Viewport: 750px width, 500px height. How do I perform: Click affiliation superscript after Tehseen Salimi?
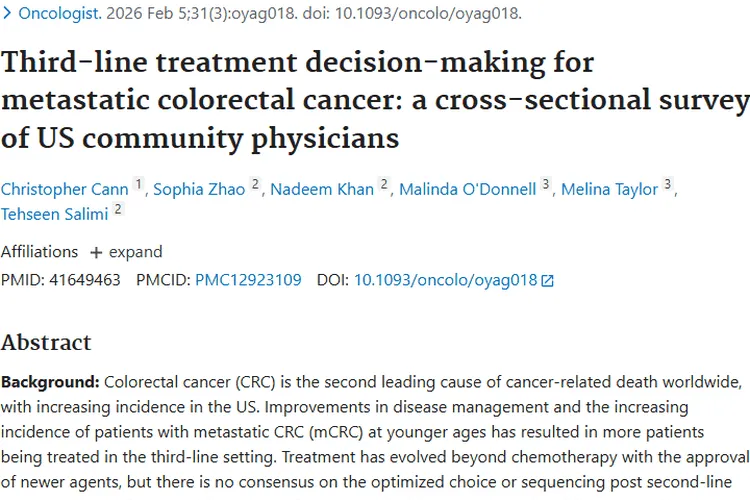pos(118,207)
